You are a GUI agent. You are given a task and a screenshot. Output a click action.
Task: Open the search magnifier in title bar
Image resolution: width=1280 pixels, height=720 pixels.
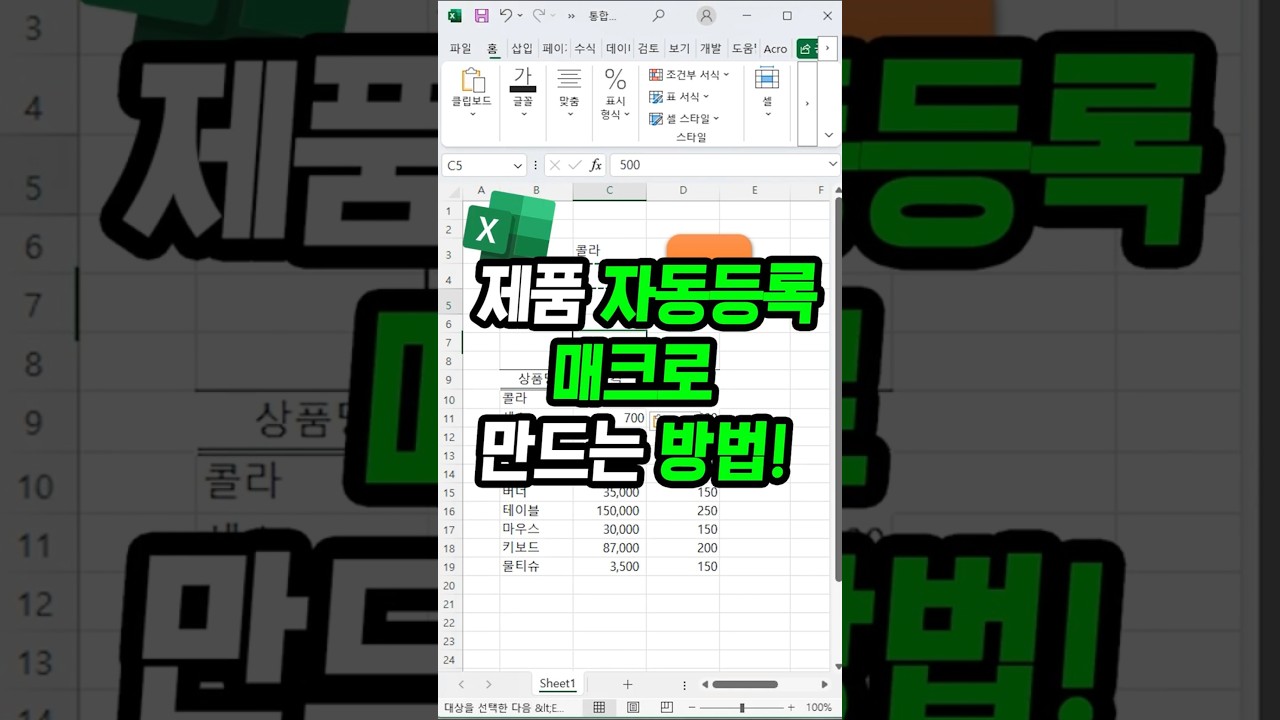pyautogui.click(x=658, y=16)
